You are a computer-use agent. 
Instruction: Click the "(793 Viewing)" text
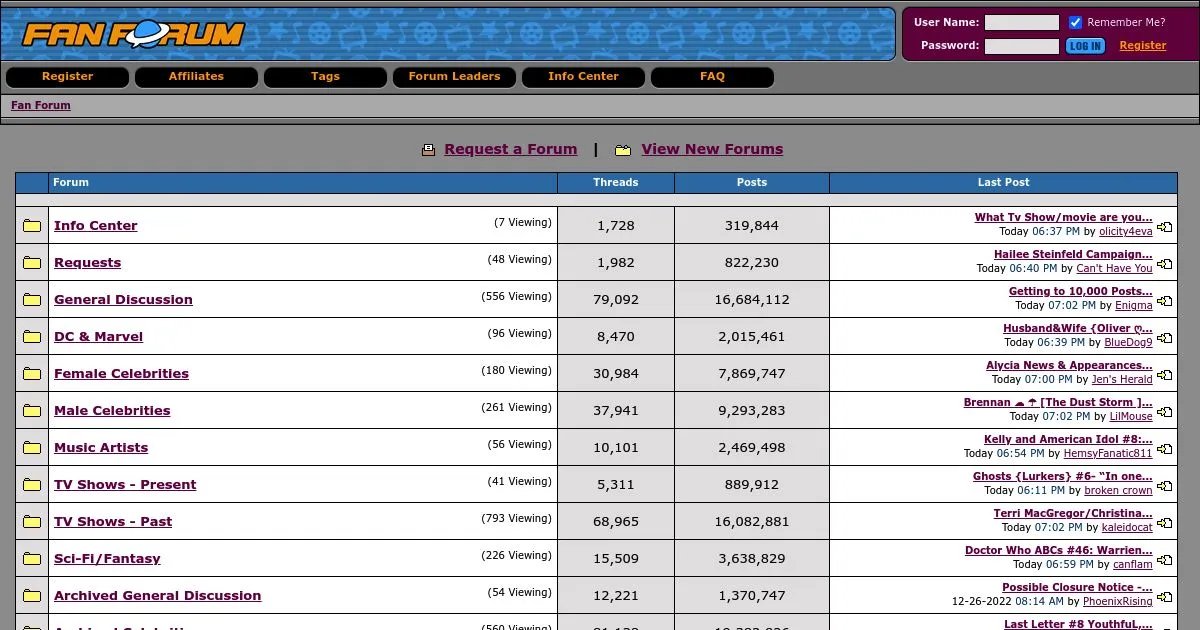tap(516, 519)
